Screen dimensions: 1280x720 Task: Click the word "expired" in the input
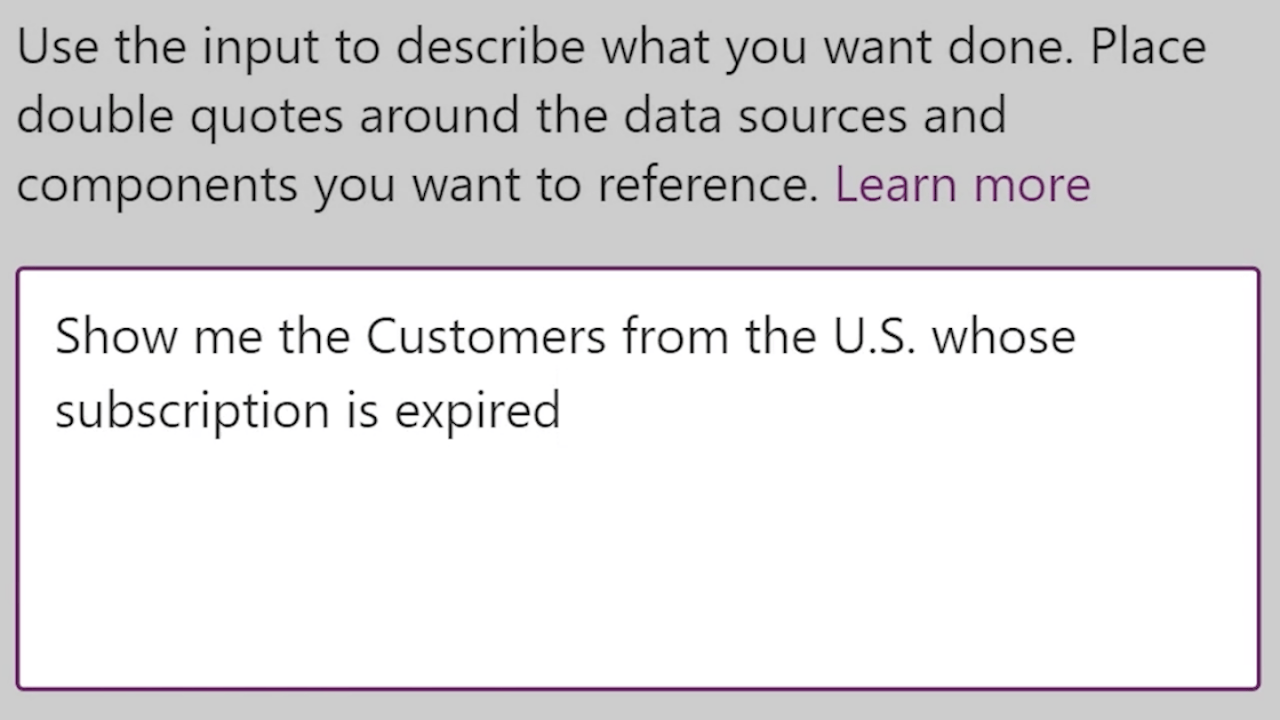click(x=477, y=410)
